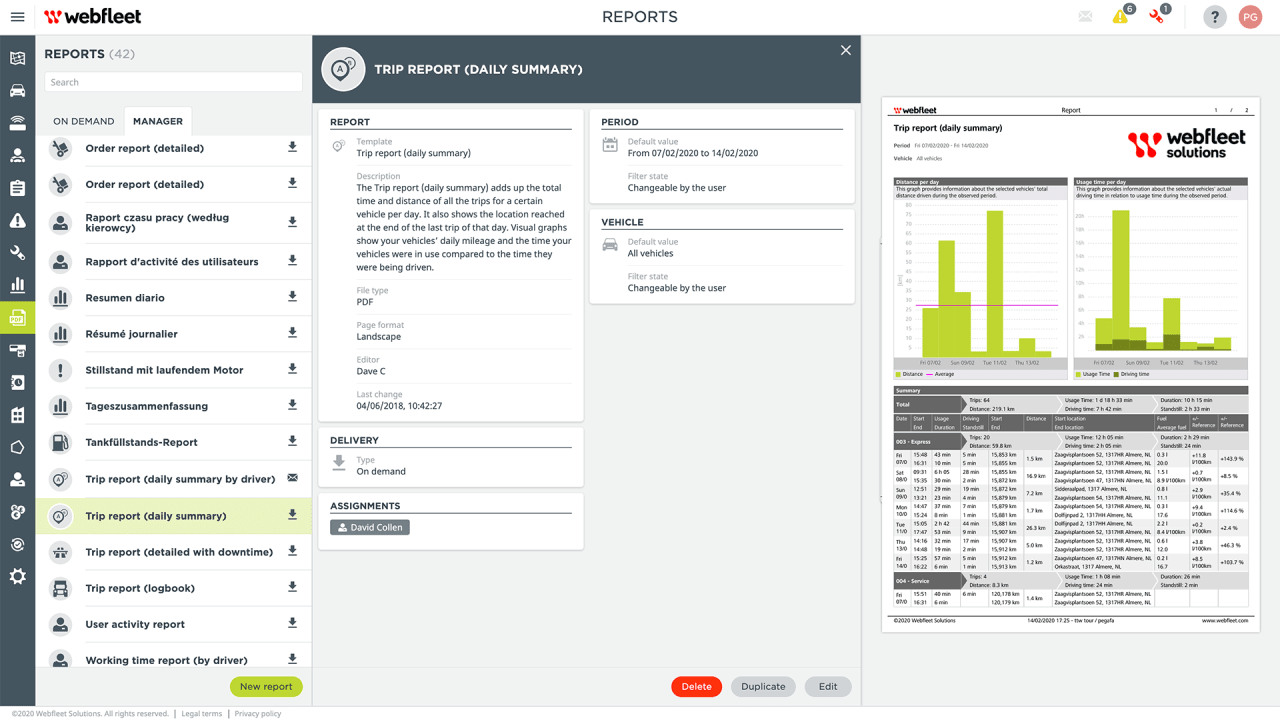Image resolution: width=1280 pixels, height=720 pixels.
Task: Select Raport czasu pracy report
Action: click(174, 223)
